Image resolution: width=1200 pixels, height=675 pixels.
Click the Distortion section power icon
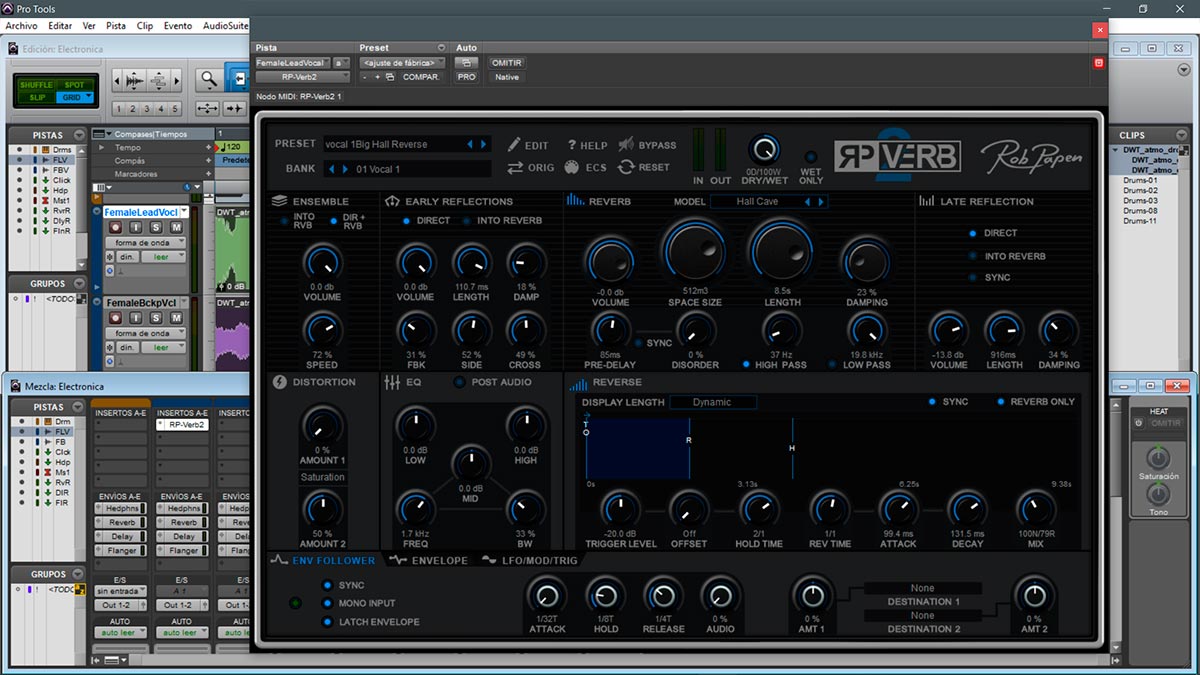click(x=280, y=382)
